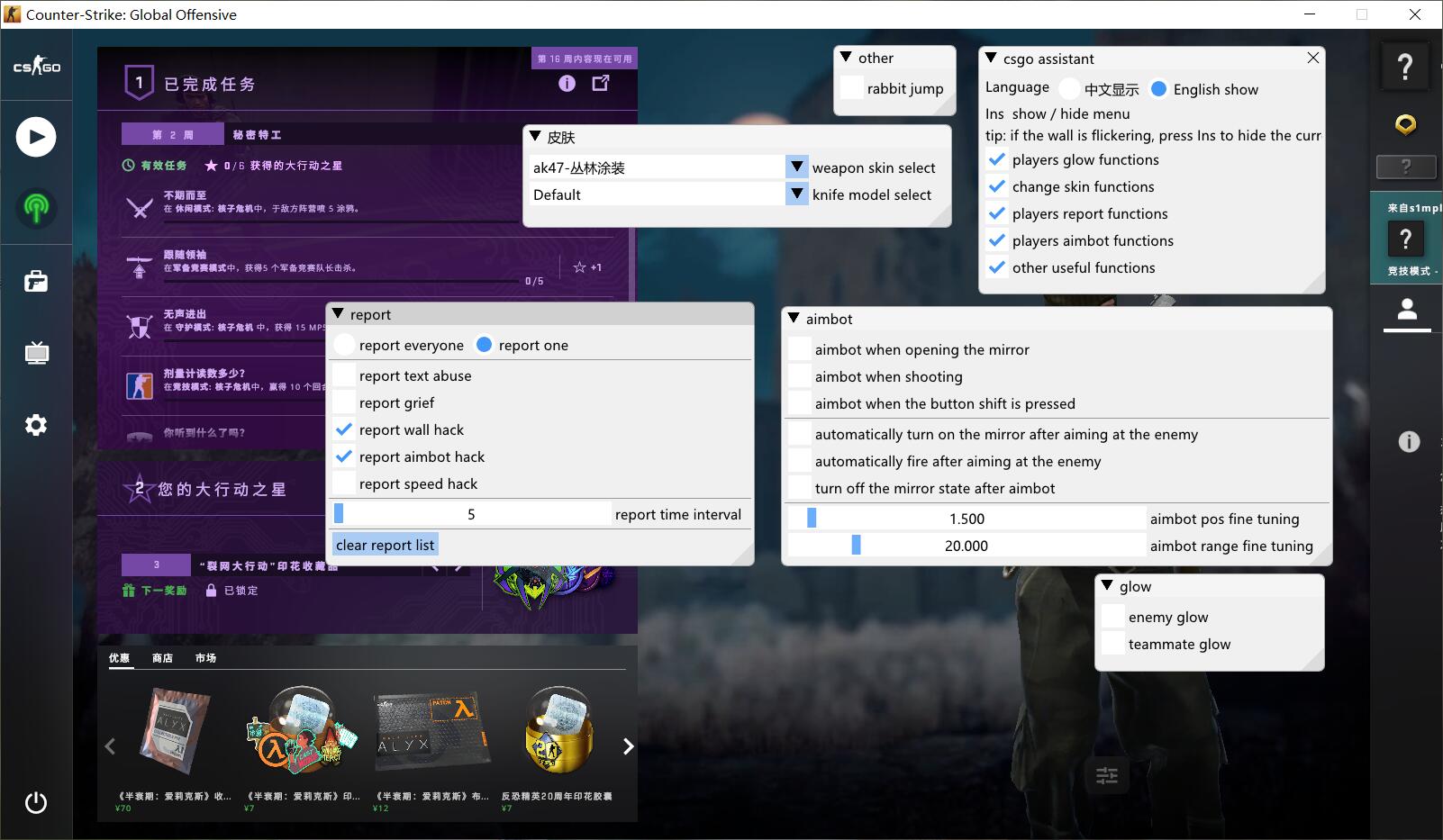Toggle rabbit jump checkbox
The width and height of the screenshot is (1443, 840).
[851, 88]
